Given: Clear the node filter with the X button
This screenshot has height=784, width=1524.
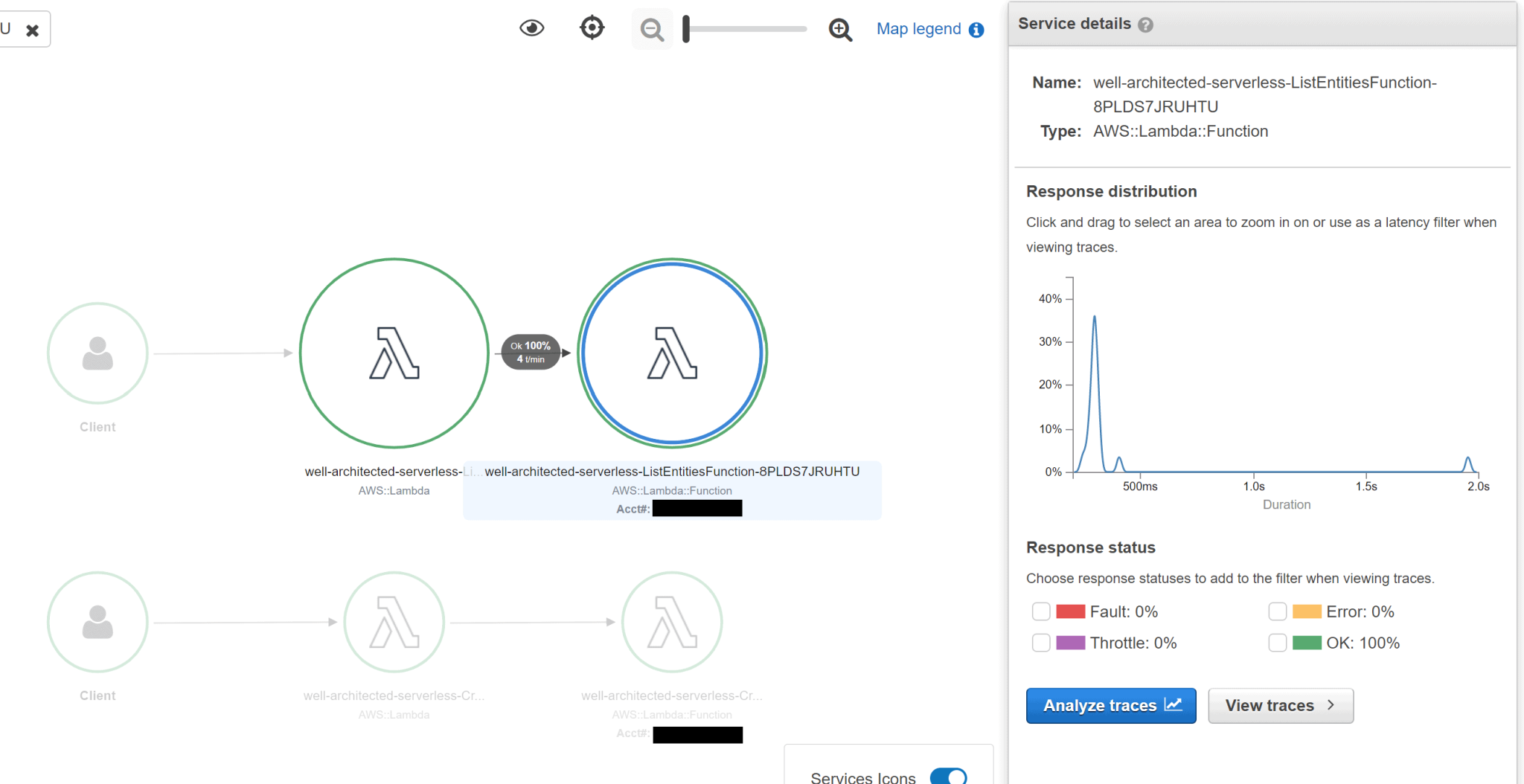Looking at the screenshot, I should pos(33,30).
